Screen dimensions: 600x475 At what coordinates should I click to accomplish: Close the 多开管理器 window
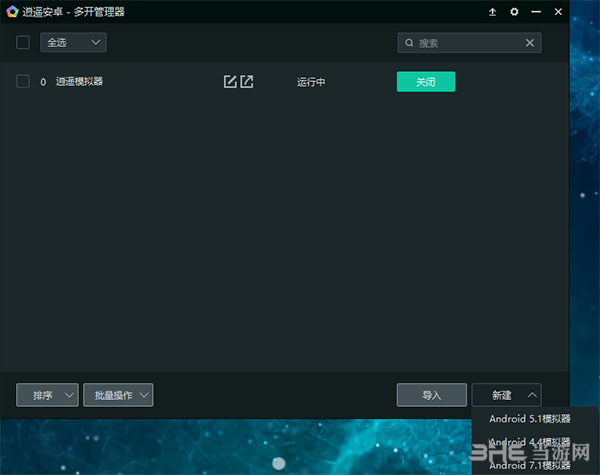558,12
